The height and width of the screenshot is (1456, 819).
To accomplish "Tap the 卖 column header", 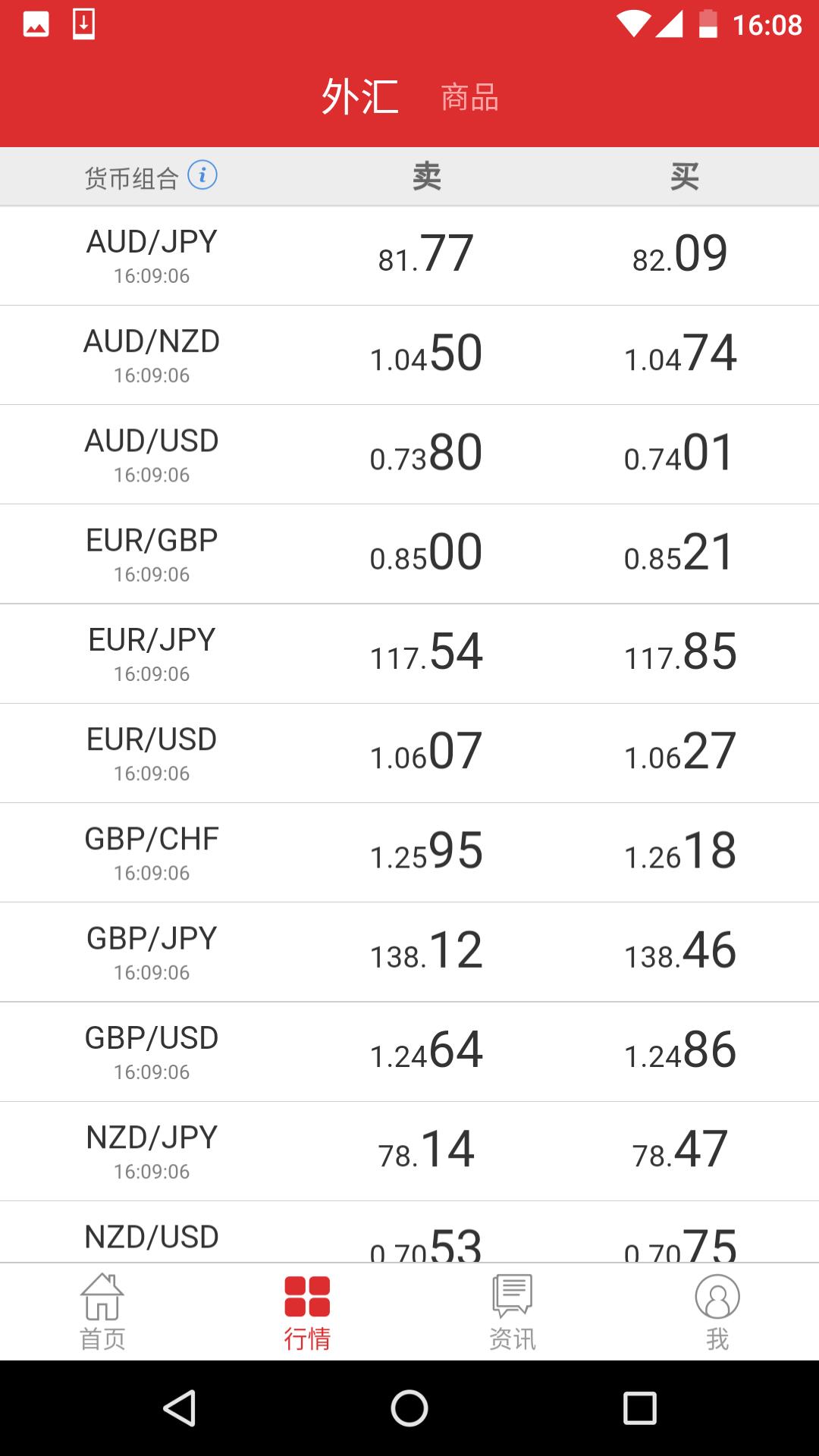I will point(426,176).
